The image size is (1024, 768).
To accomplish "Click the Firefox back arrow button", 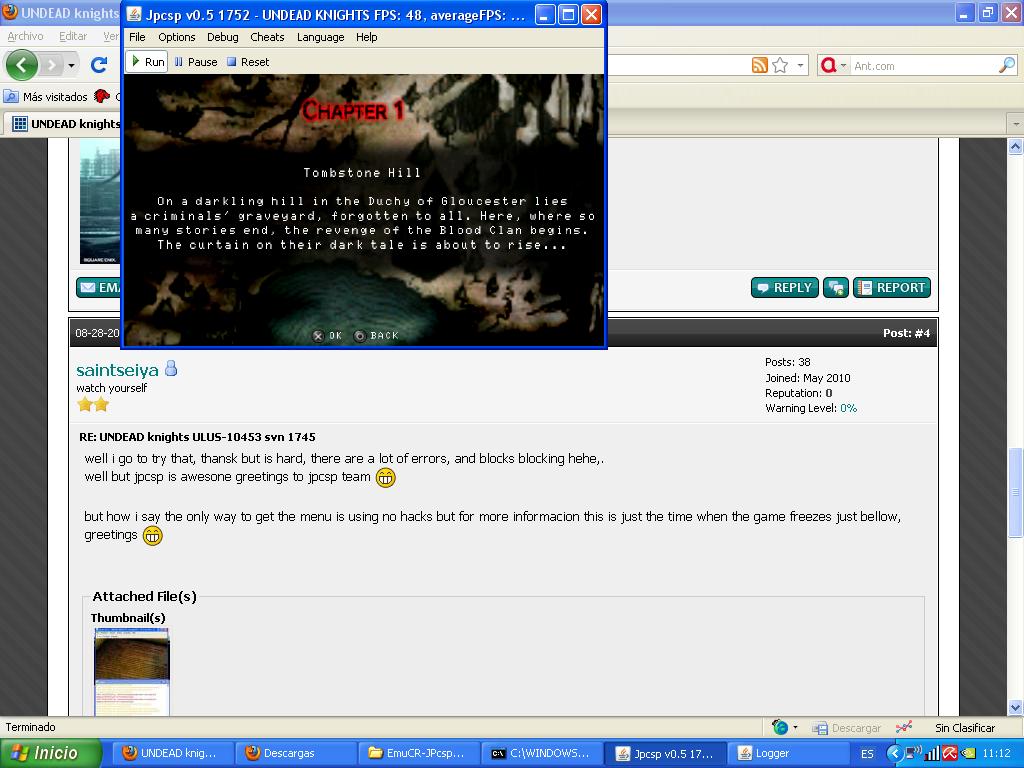I will point(22,65).
